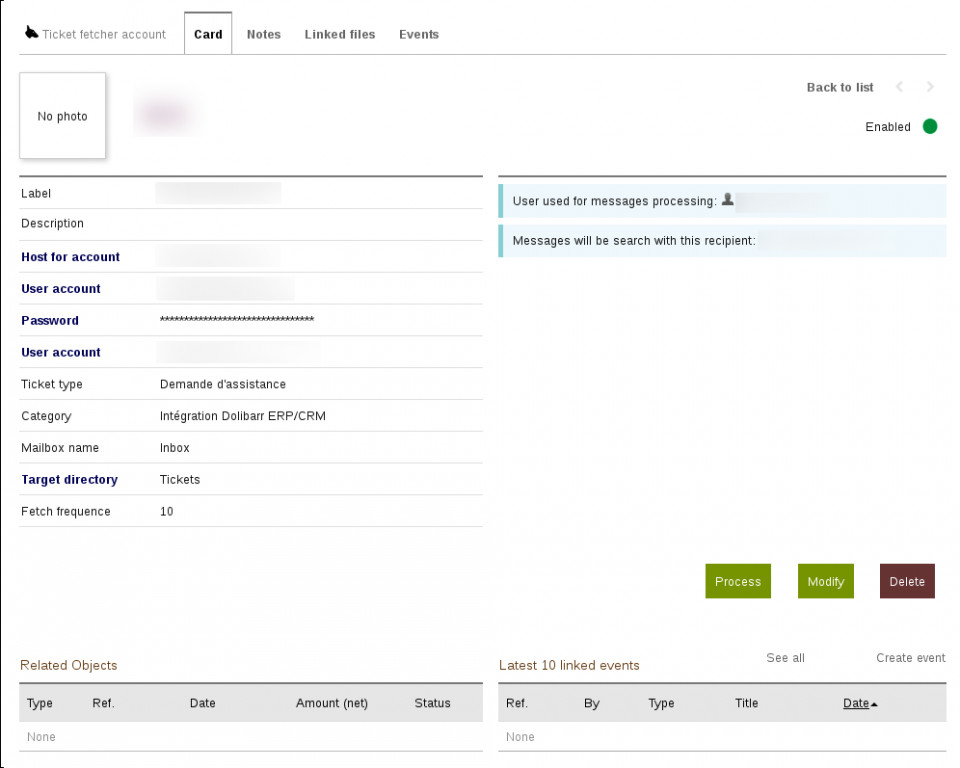Image resolution: width=960 pixels, height=768 pixels.
Task: Click the Ticket fetcher account icon
Action: coord(31,32)
